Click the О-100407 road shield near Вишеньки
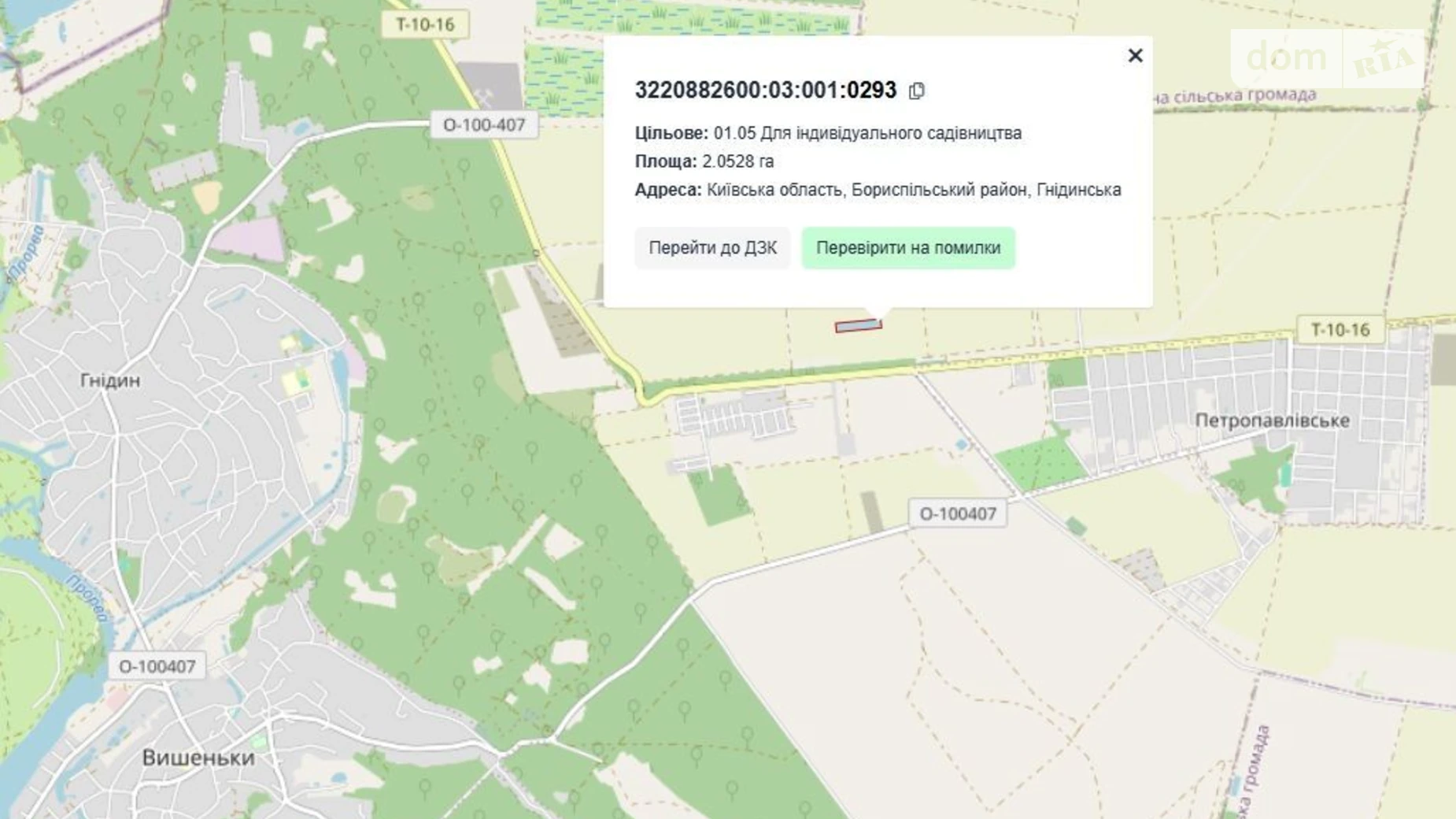This screenshot has height=819, width=1456. tap(158, 665)
